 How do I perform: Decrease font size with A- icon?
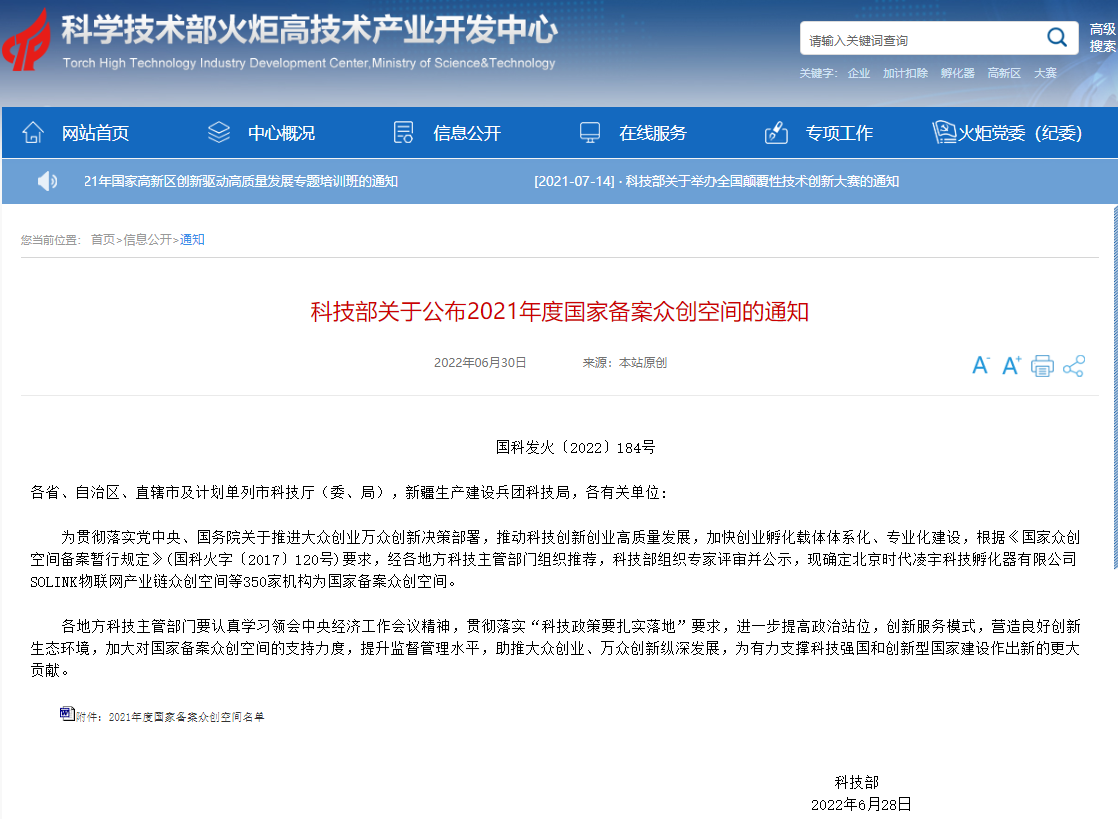point(980,366)
